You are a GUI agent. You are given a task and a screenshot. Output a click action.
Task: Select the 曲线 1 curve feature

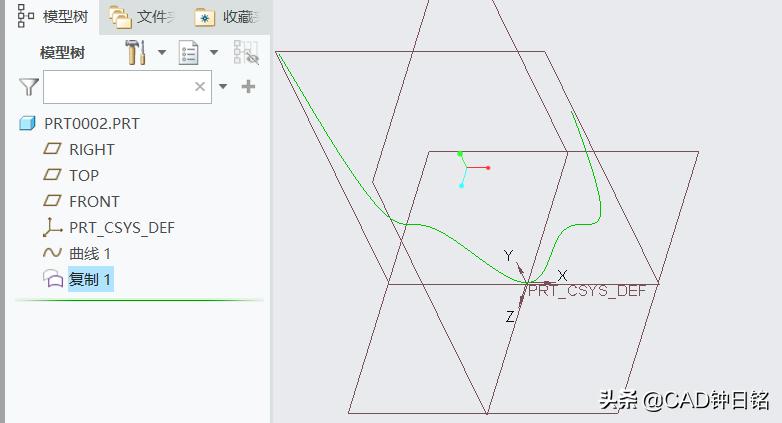[89, 253]
